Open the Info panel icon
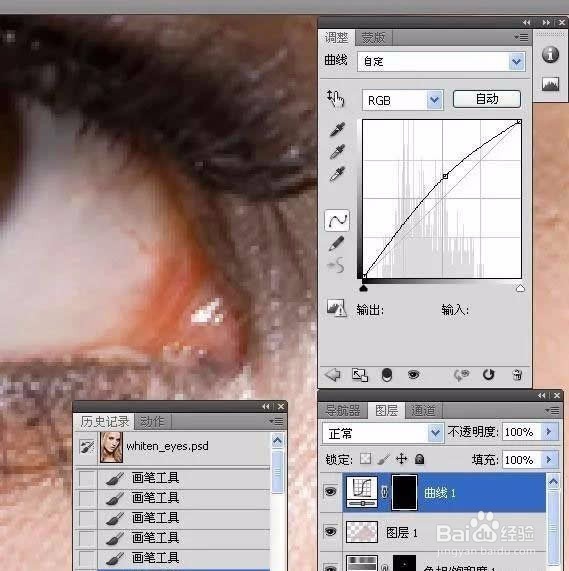 tap(550, 55)
